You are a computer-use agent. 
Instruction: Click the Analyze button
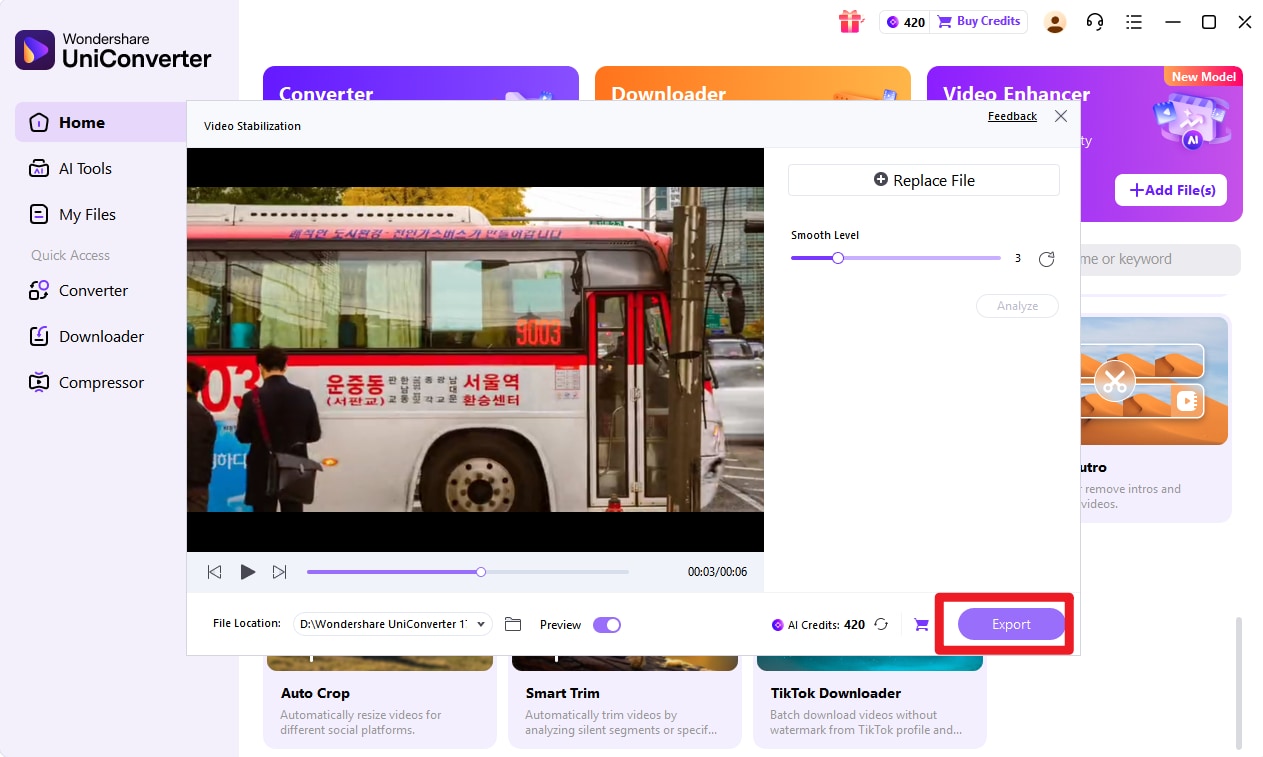pyautogui.click(x=1017, y=306)
